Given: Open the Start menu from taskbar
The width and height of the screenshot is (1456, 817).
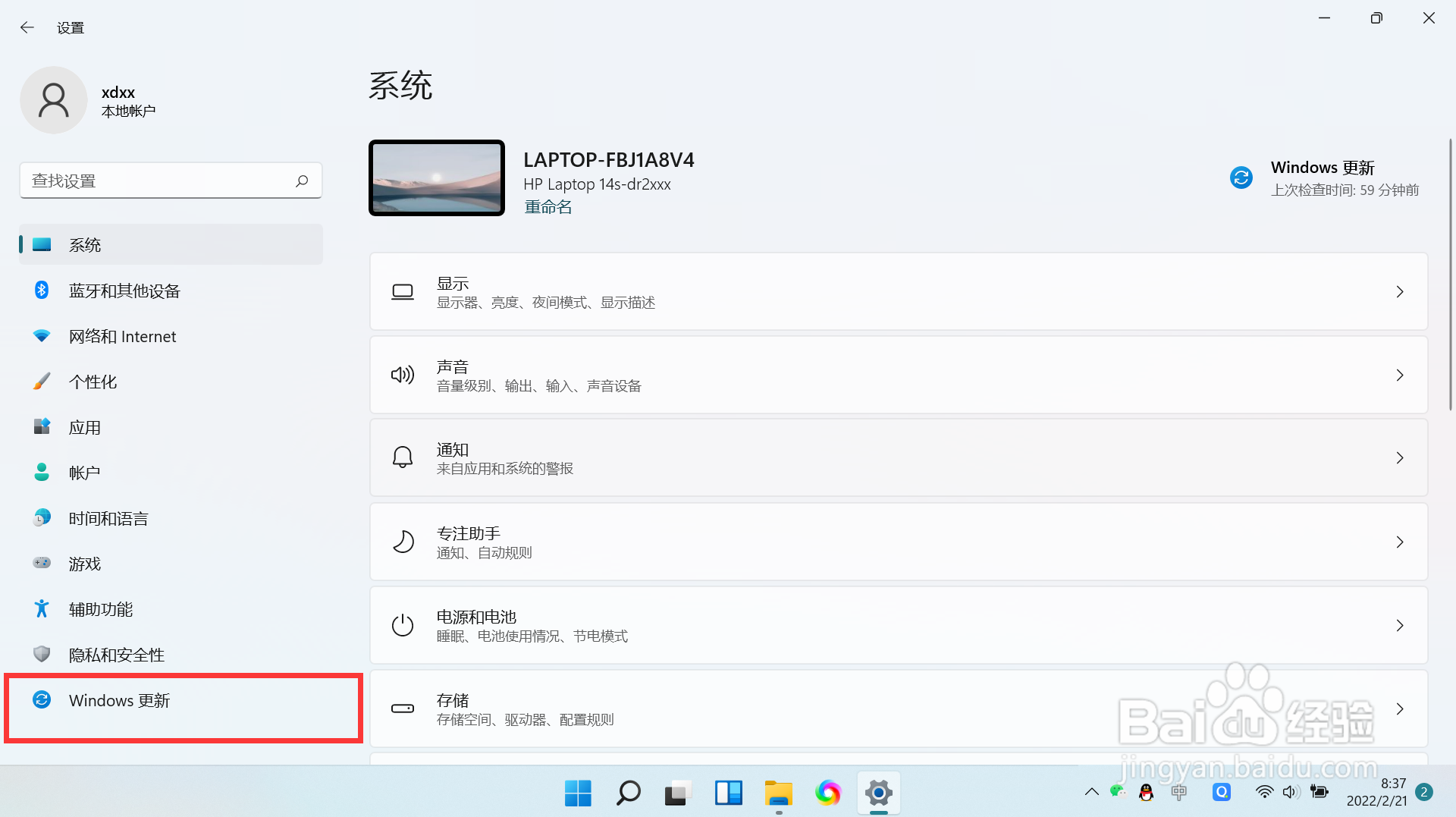Looking at the screenshot, I should point(578,793).
